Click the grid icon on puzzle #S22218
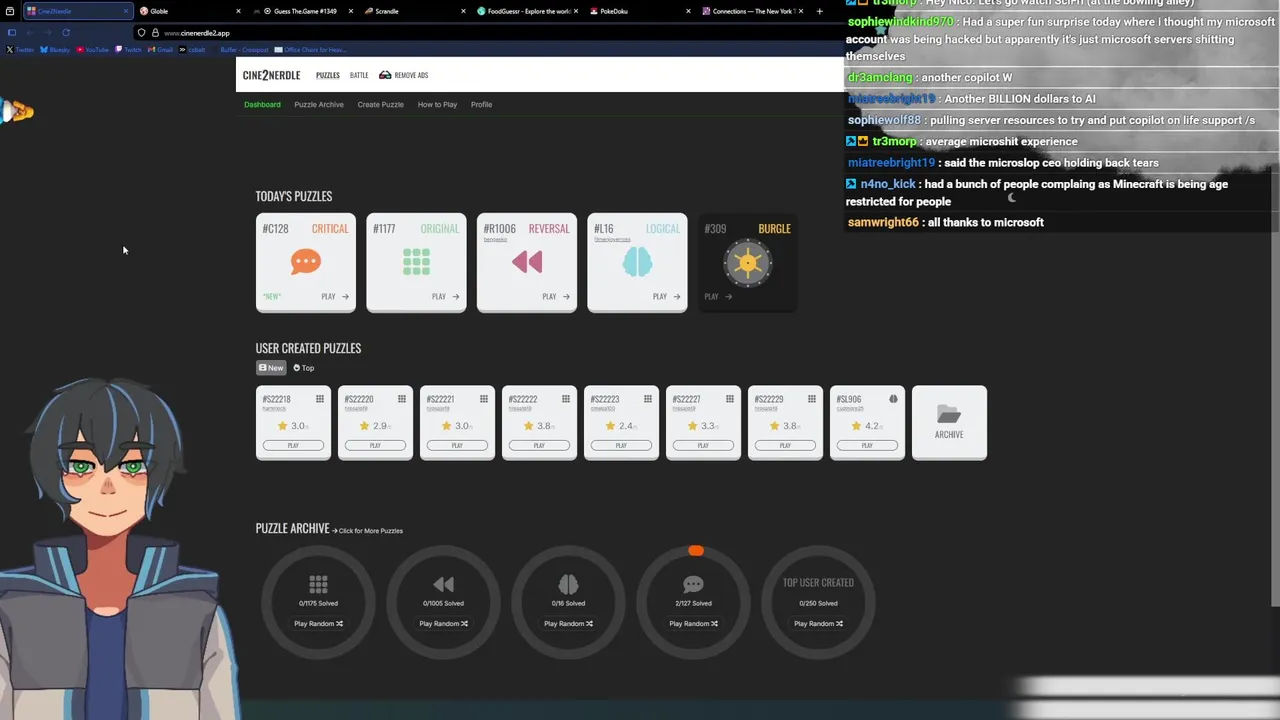Viewport: 1280px width, 720px height. 320,399
